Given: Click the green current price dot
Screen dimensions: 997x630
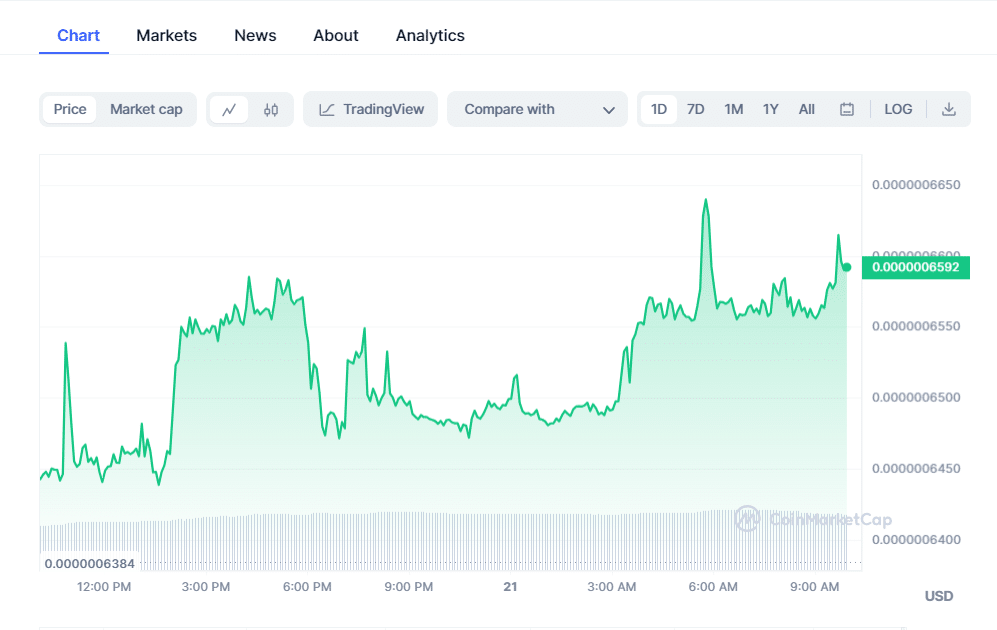Looking at the screenshot, I should pyautogui.click(x=846, y=267).
